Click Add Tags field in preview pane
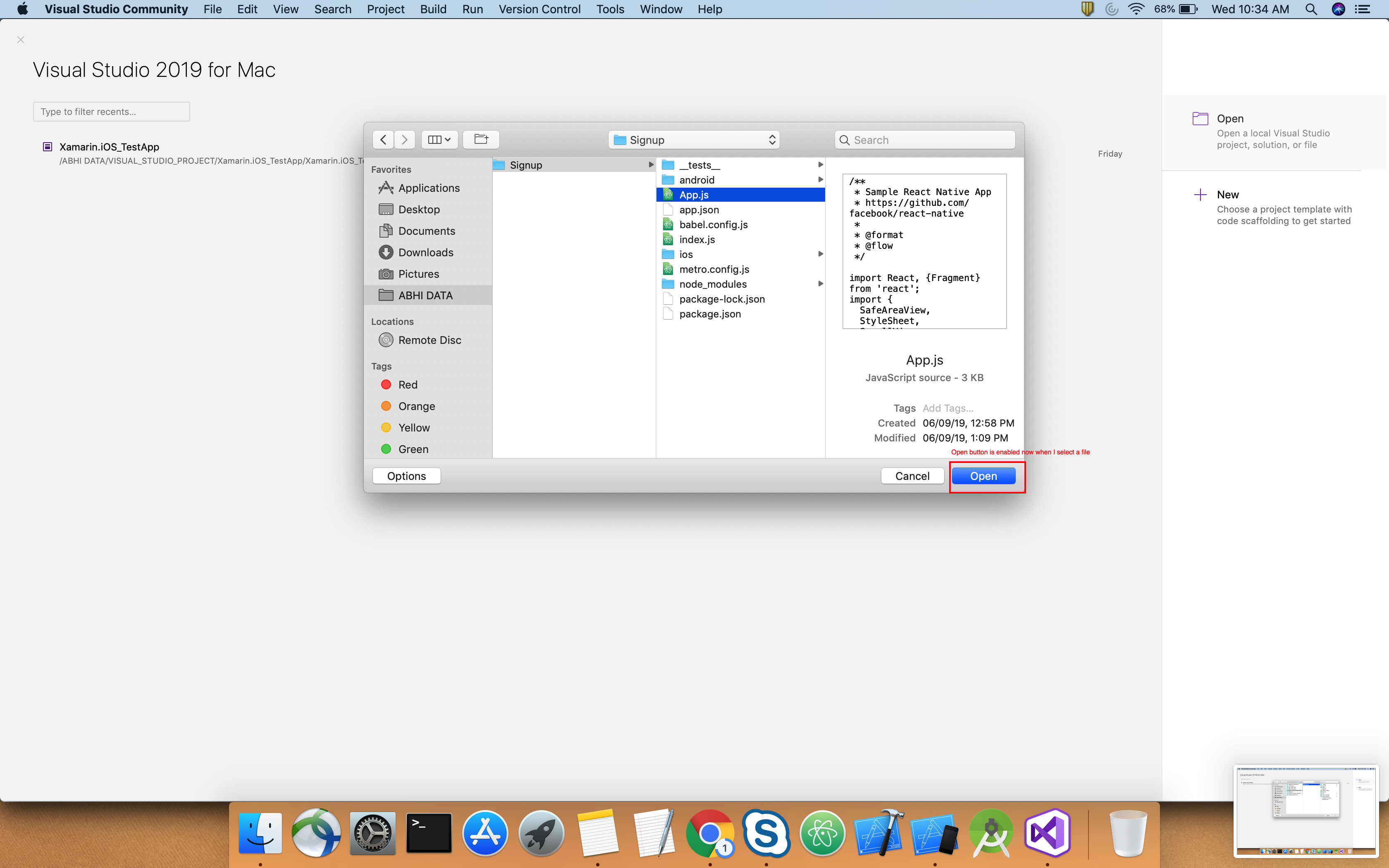This screenshot has width=1389, height=868. coord(947,408)
